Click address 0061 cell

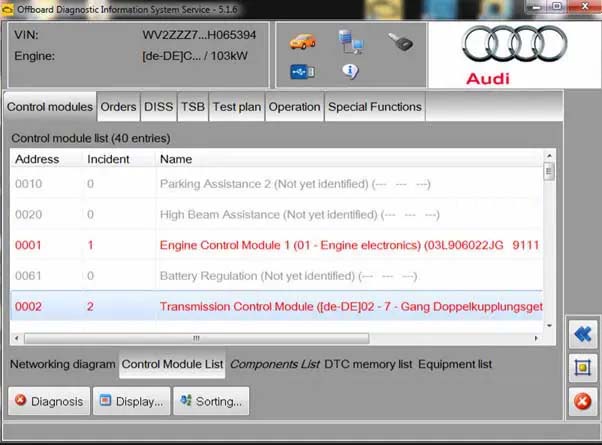pyautogui.click(x=28, y=276)
